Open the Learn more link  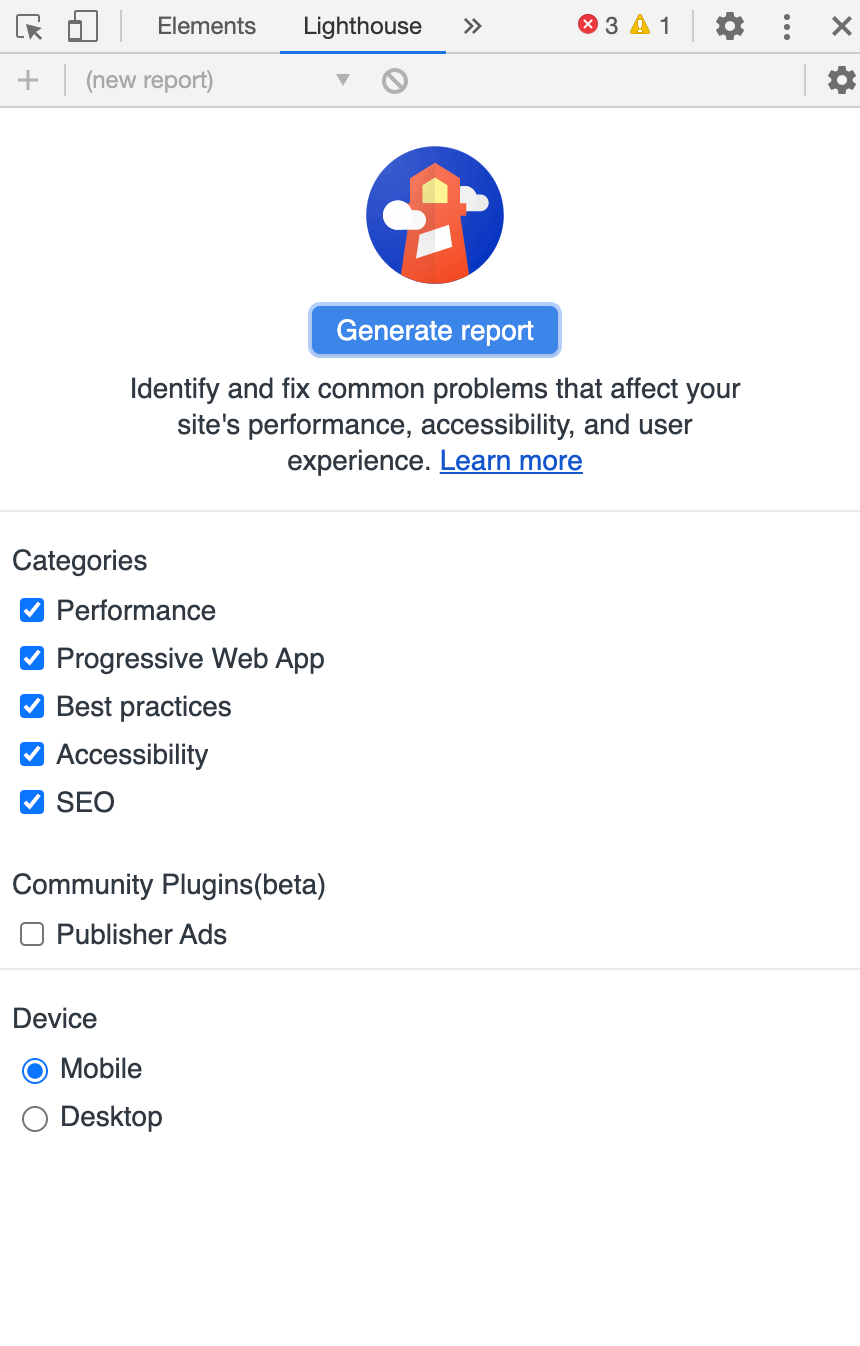[x=511, y=461]
